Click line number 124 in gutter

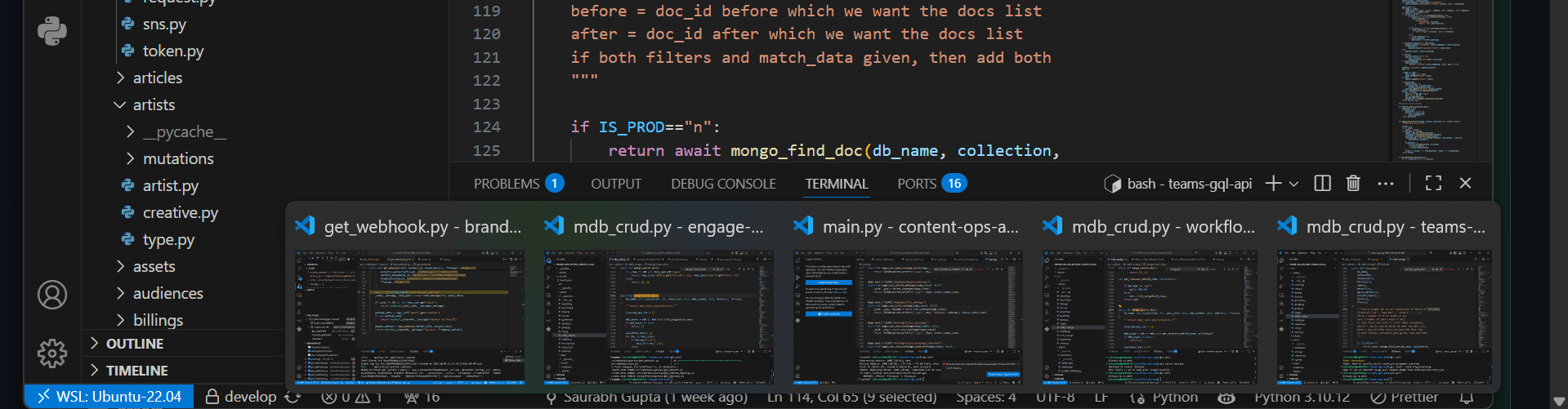(486, 127)
